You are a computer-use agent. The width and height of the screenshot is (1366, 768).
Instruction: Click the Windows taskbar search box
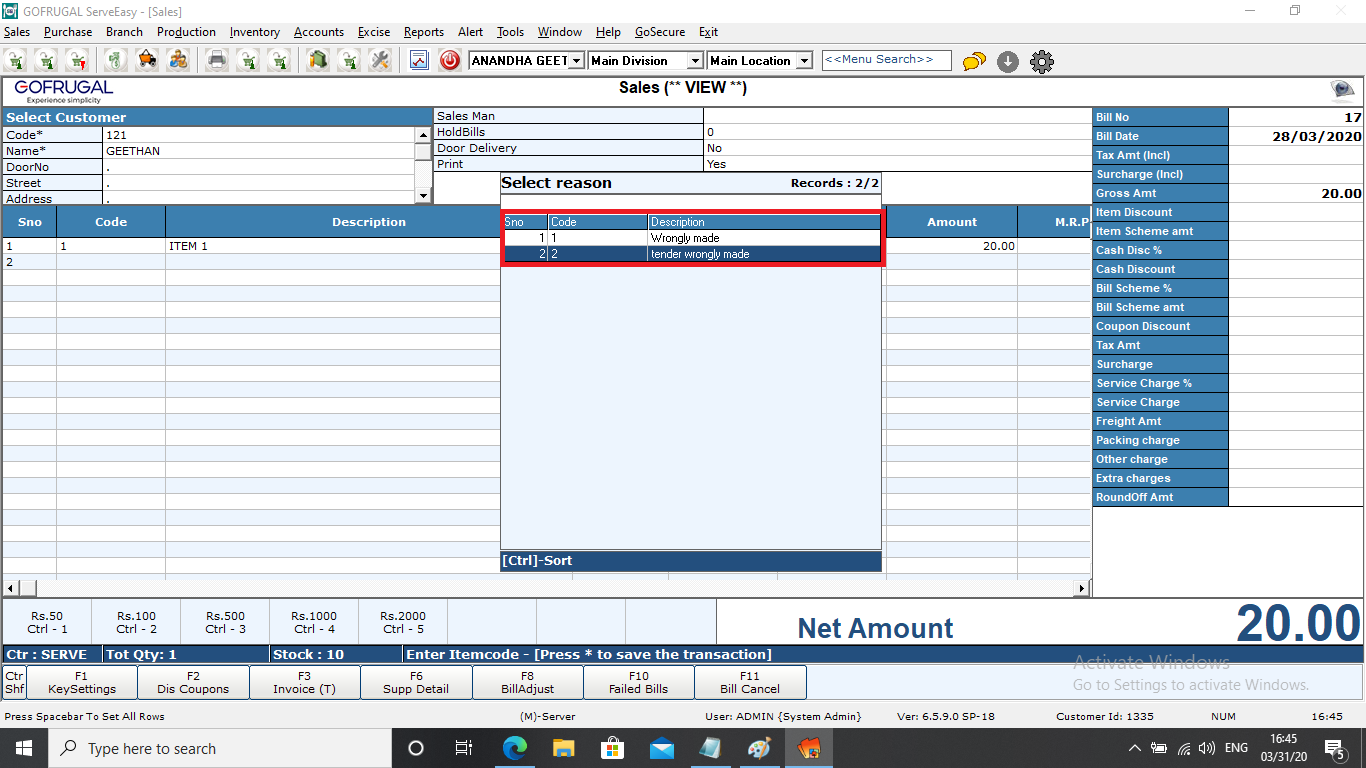tap(219, 748)
